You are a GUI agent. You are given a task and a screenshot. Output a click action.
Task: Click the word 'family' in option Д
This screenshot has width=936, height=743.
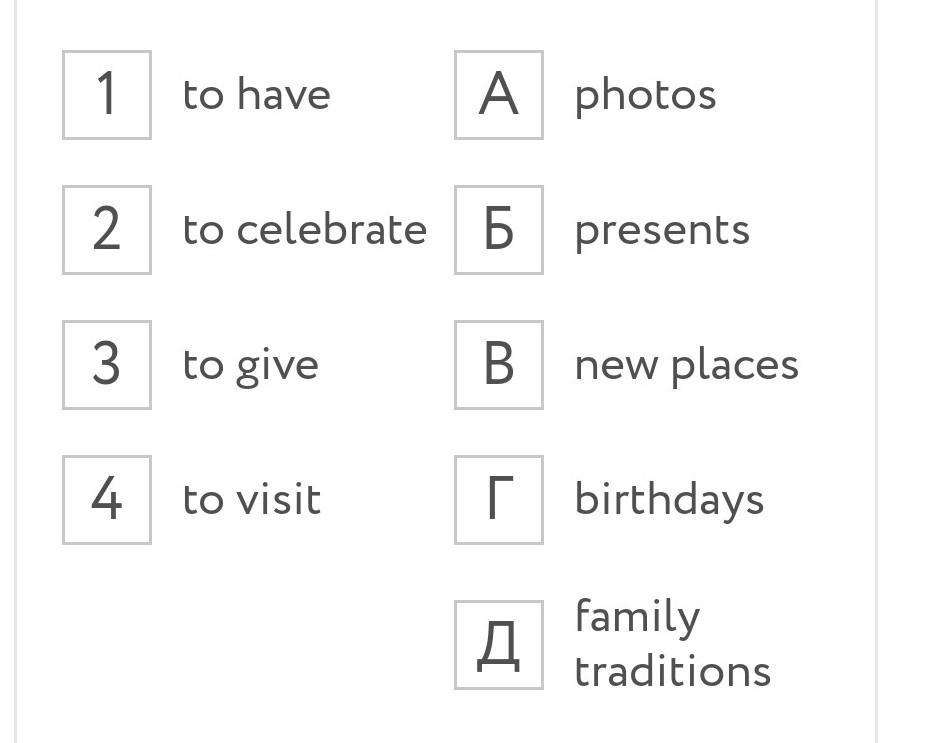pos(637,618)
